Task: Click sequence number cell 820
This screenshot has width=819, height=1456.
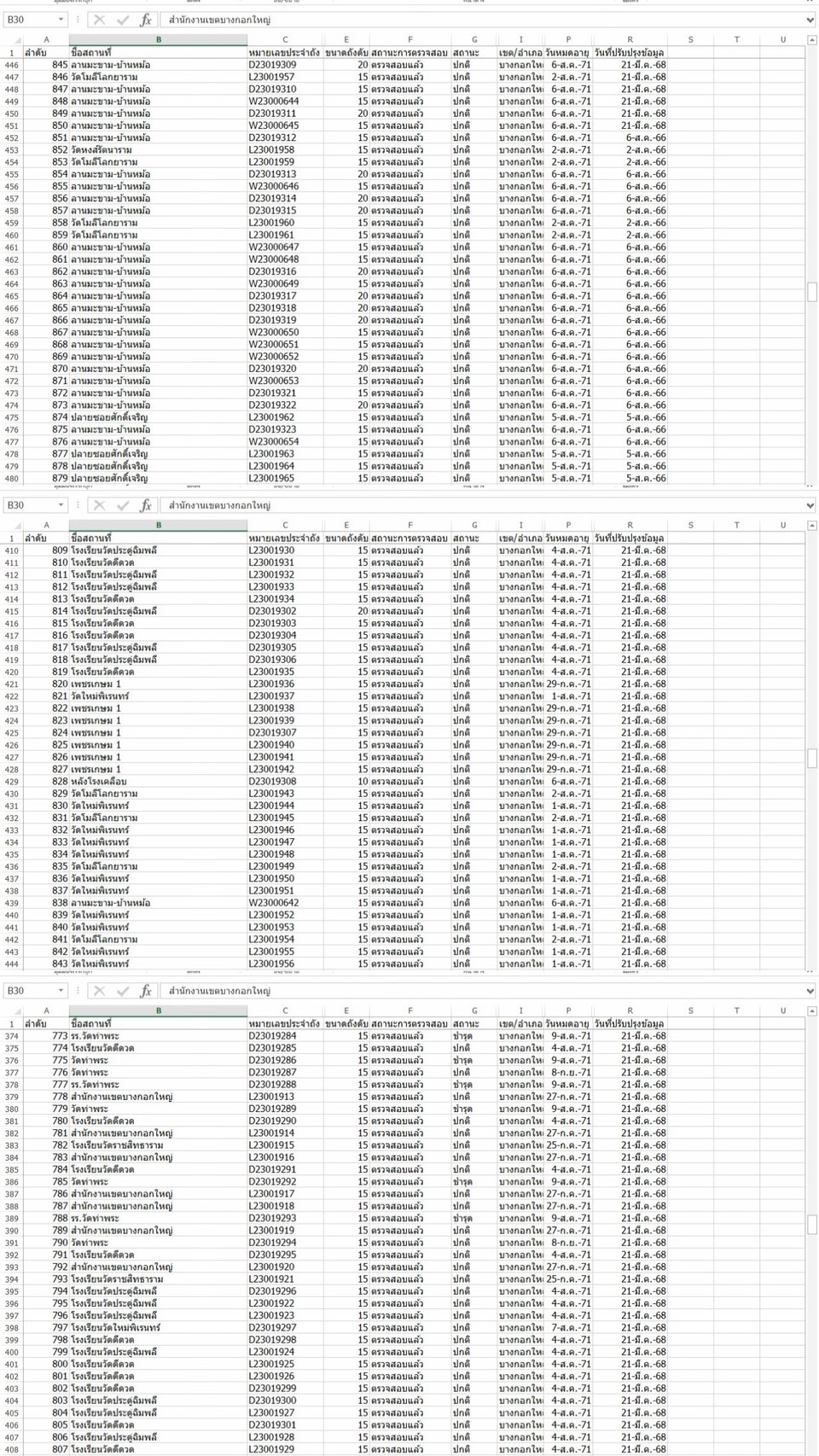Action: tap(46, 684)
